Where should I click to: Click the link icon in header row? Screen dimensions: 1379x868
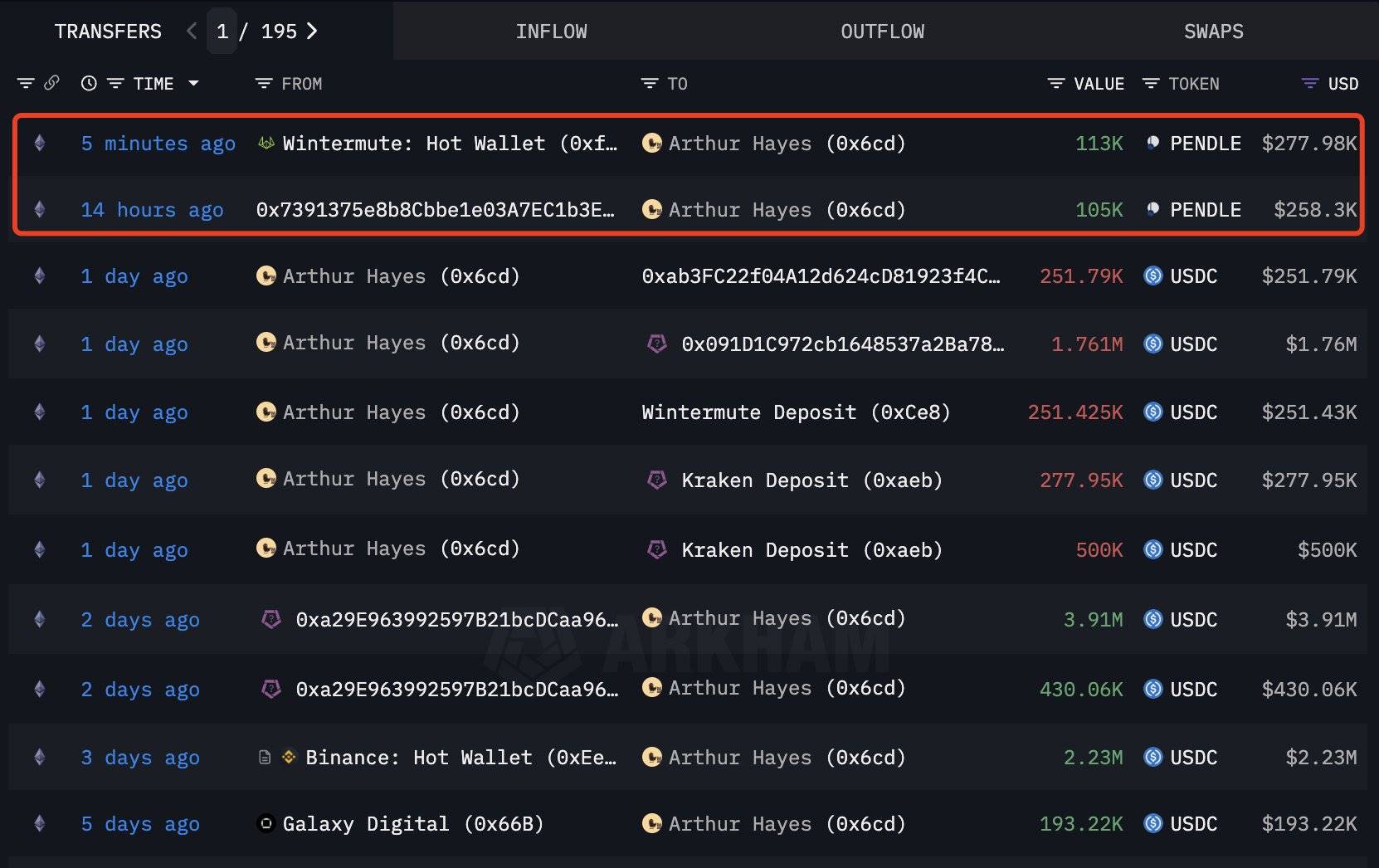click(51, 83)
